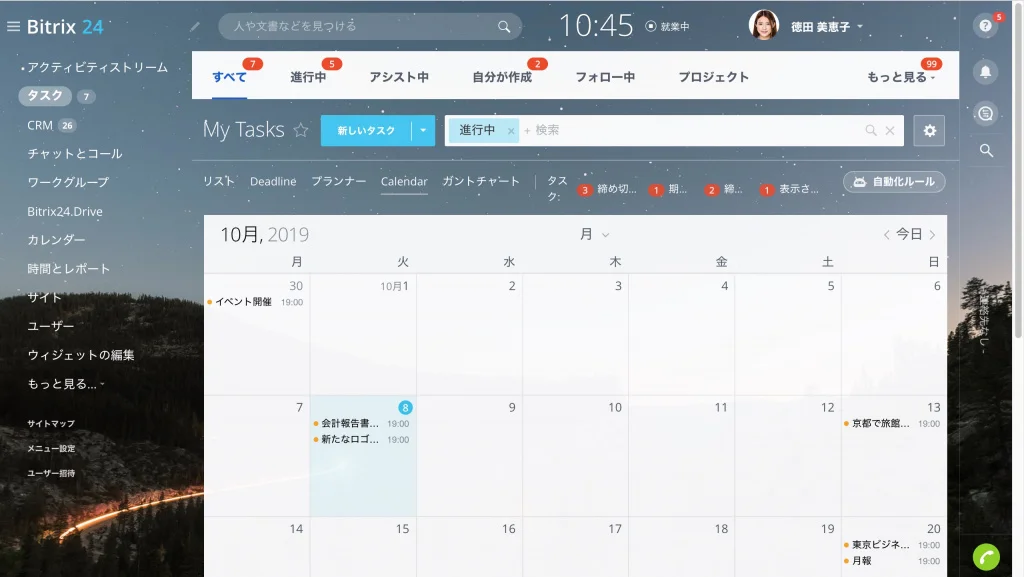Click the search icon in the right sidebar
This screenshot has height=577, width=1024.
pyautogui.click(x=986, y=151)
